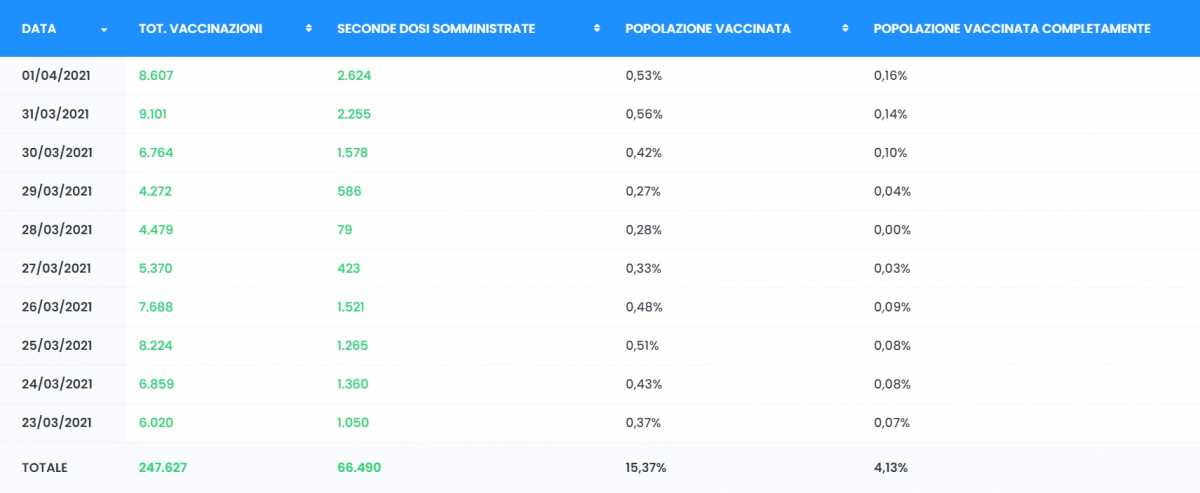Click the total percentage 4,13%
1200x493 pixels.
coord(891,468)
